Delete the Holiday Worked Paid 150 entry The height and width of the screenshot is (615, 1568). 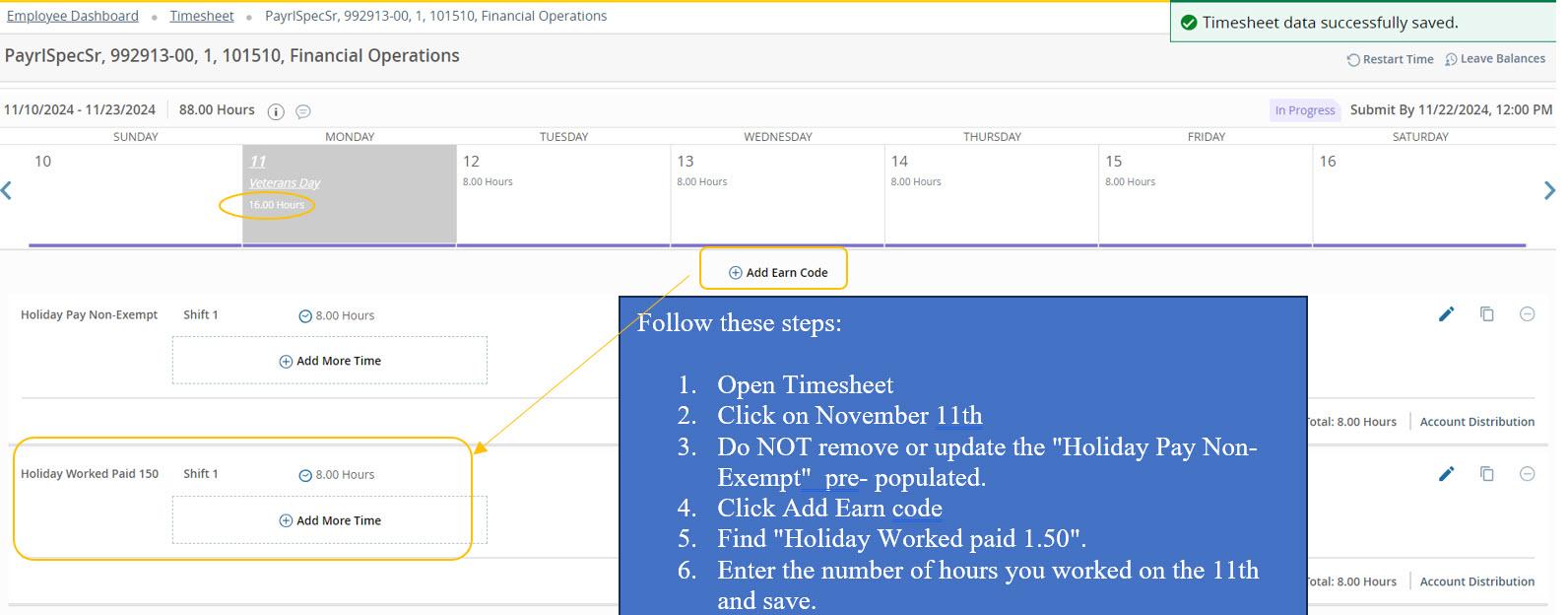[x=1527, y=474]
